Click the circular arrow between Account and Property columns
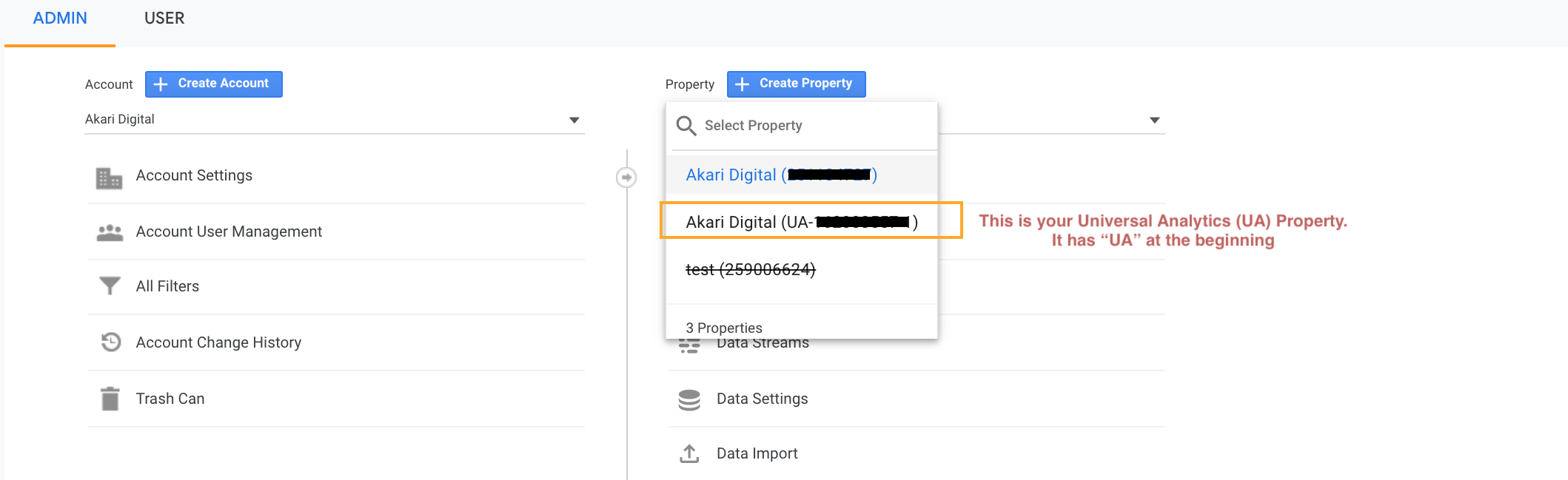Viewport: 1568px width, 480px height. pyautogui.click(x=626, y=178)
